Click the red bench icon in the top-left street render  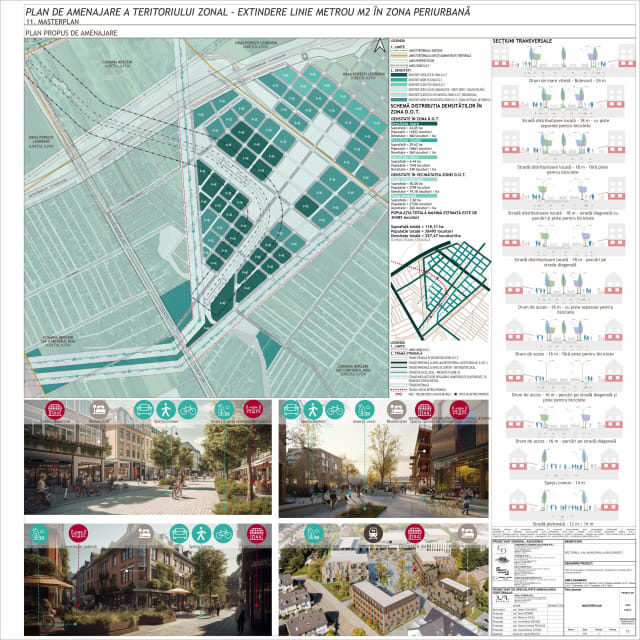pos(253,410)
